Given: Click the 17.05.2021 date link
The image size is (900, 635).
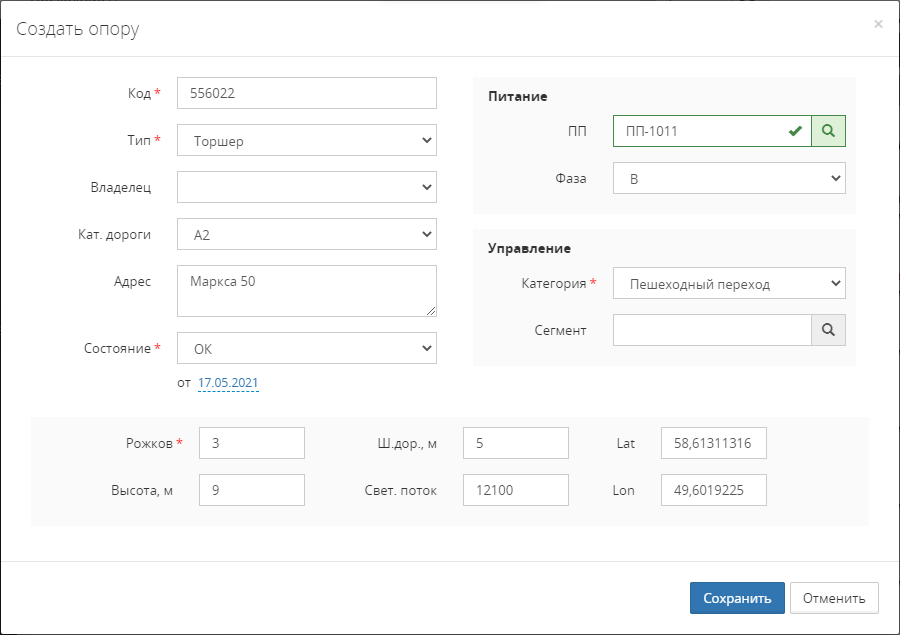Looking at the screenshot, I should tap(228, 383).
